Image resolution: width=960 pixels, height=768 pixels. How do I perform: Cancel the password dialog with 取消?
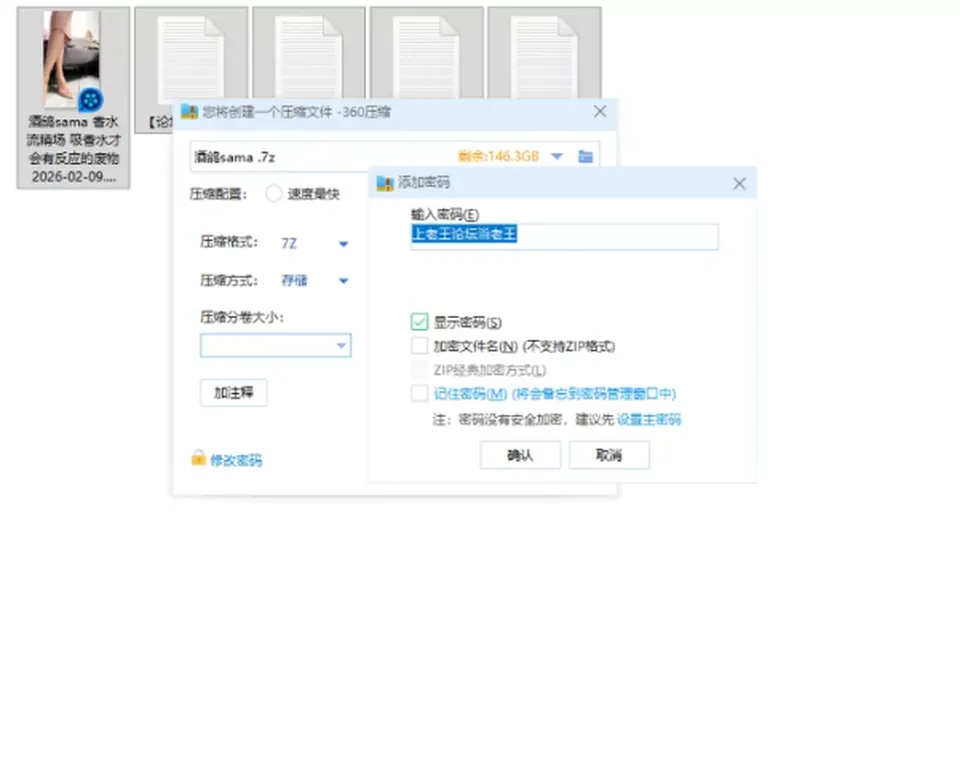point(609,455)
